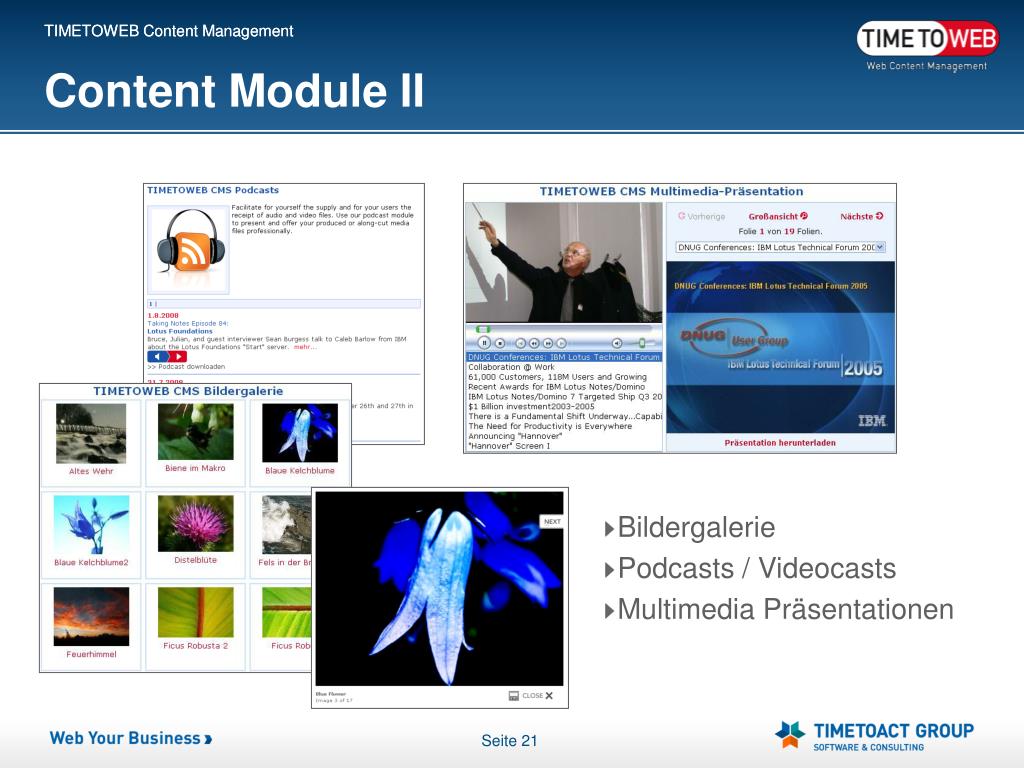Open the 'Lotus Foundations' podcast title
Image resolution: width=1024 pixels, height=768 pixels.
pos(180,331)
